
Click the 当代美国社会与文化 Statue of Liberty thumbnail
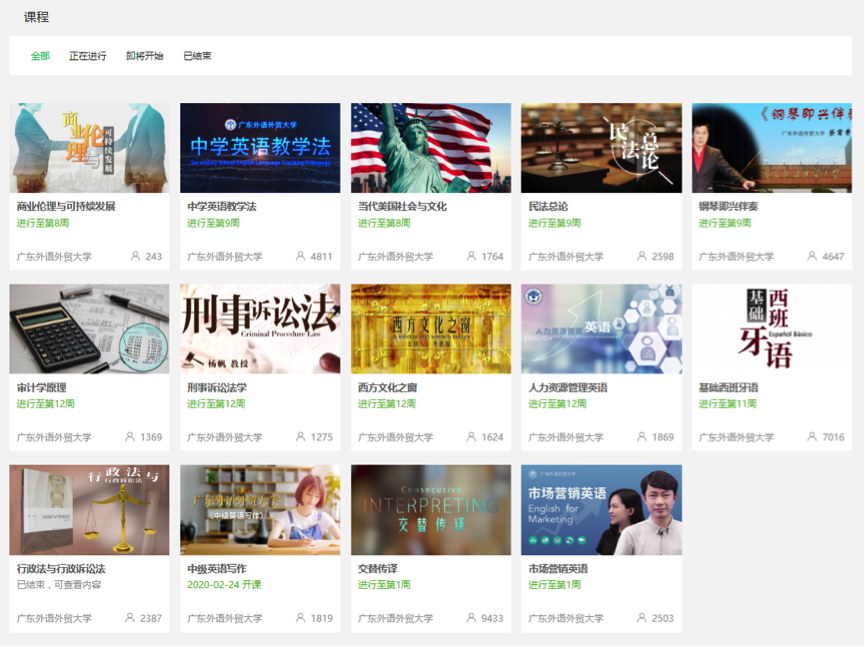coord(431,148)
